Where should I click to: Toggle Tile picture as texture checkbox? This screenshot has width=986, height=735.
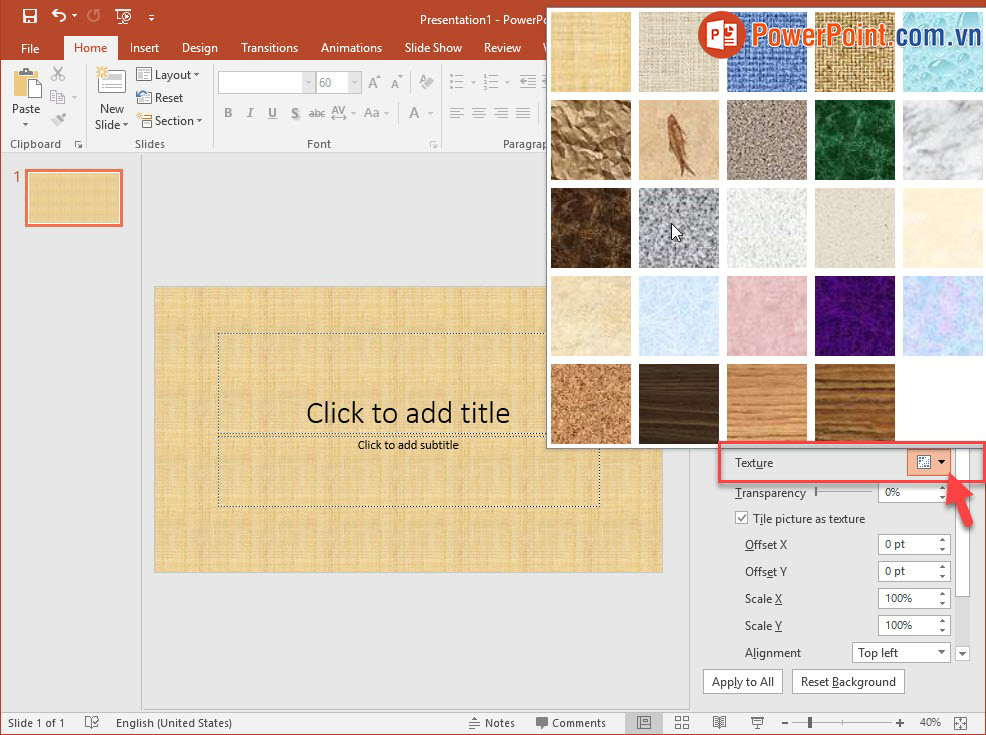(x=742, y=519)
